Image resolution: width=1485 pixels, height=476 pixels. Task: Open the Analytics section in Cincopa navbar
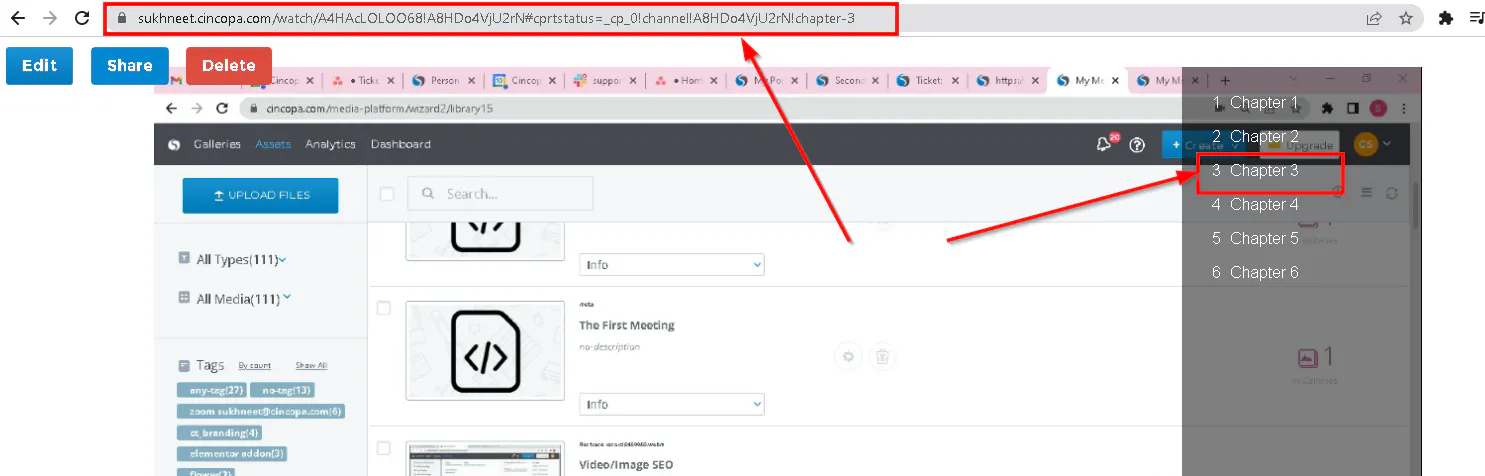coord(331,144)
